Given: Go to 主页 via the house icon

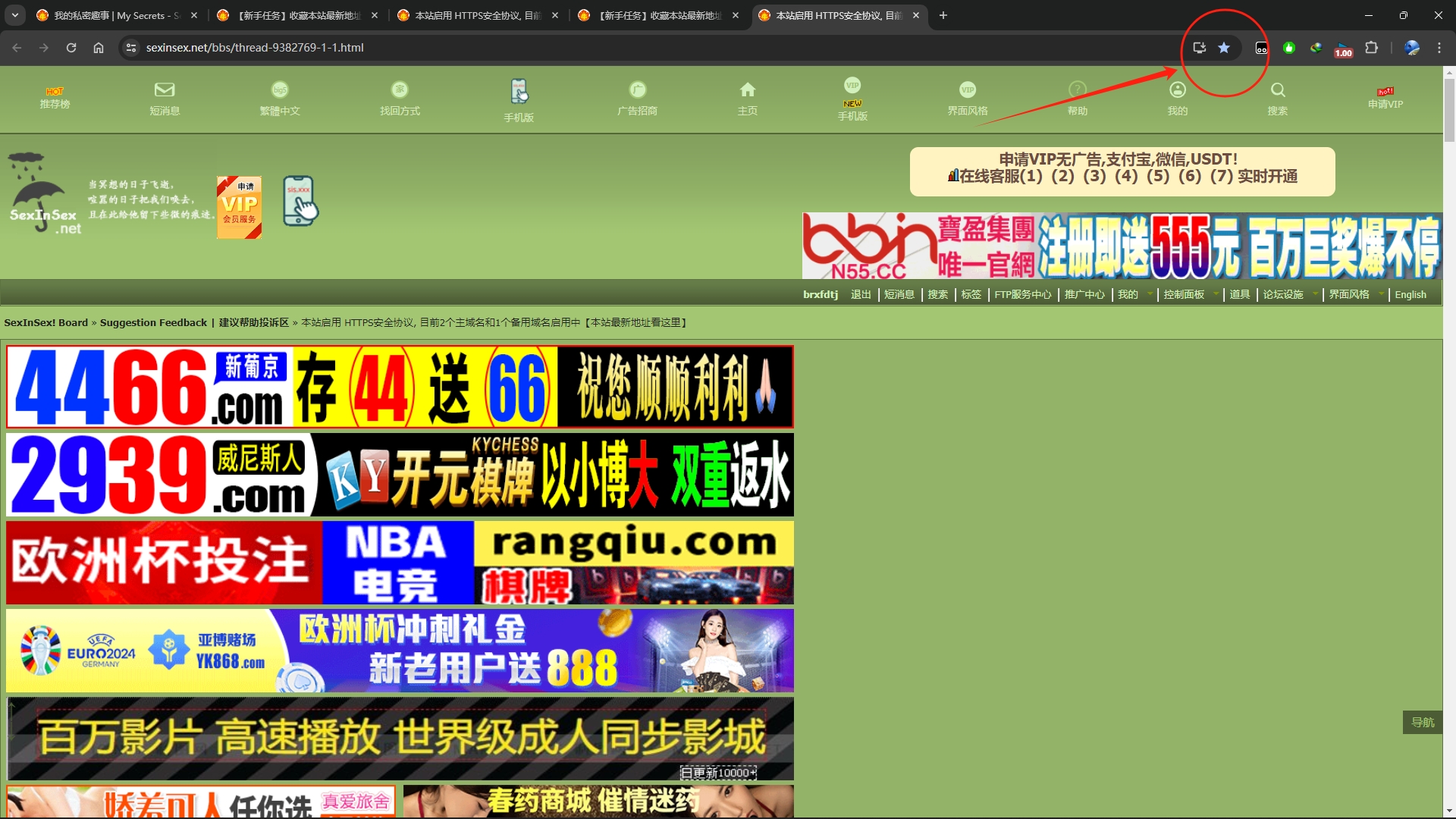Looking at the screenshot, I should (748, 99).
